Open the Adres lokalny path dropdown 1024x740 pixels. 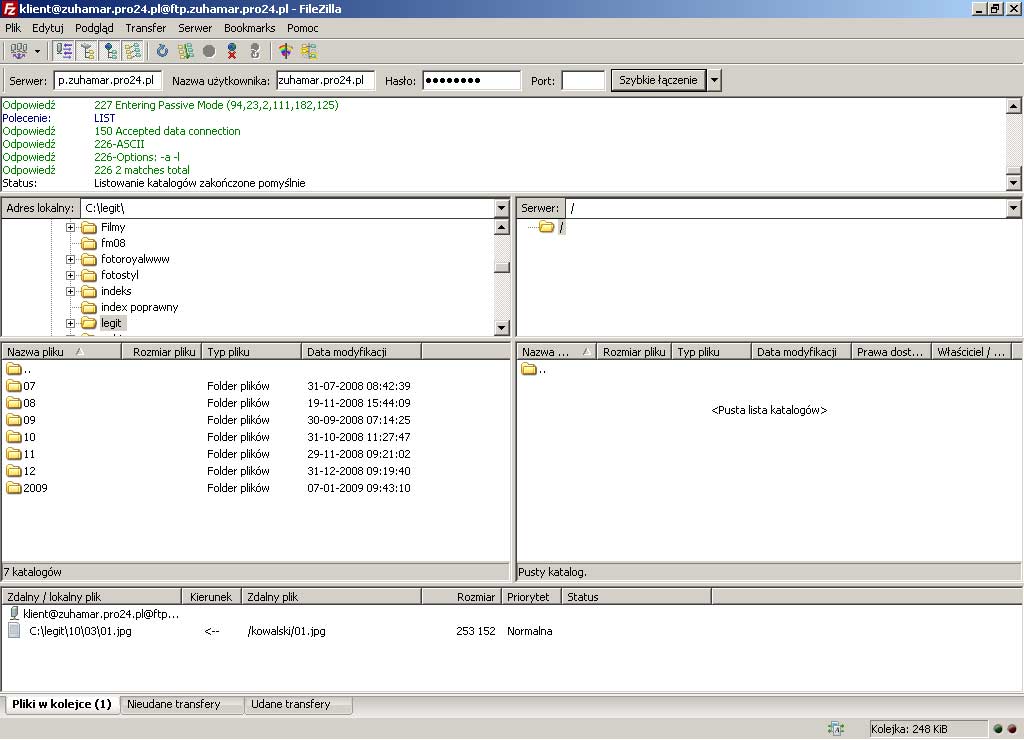coord(502,208)
